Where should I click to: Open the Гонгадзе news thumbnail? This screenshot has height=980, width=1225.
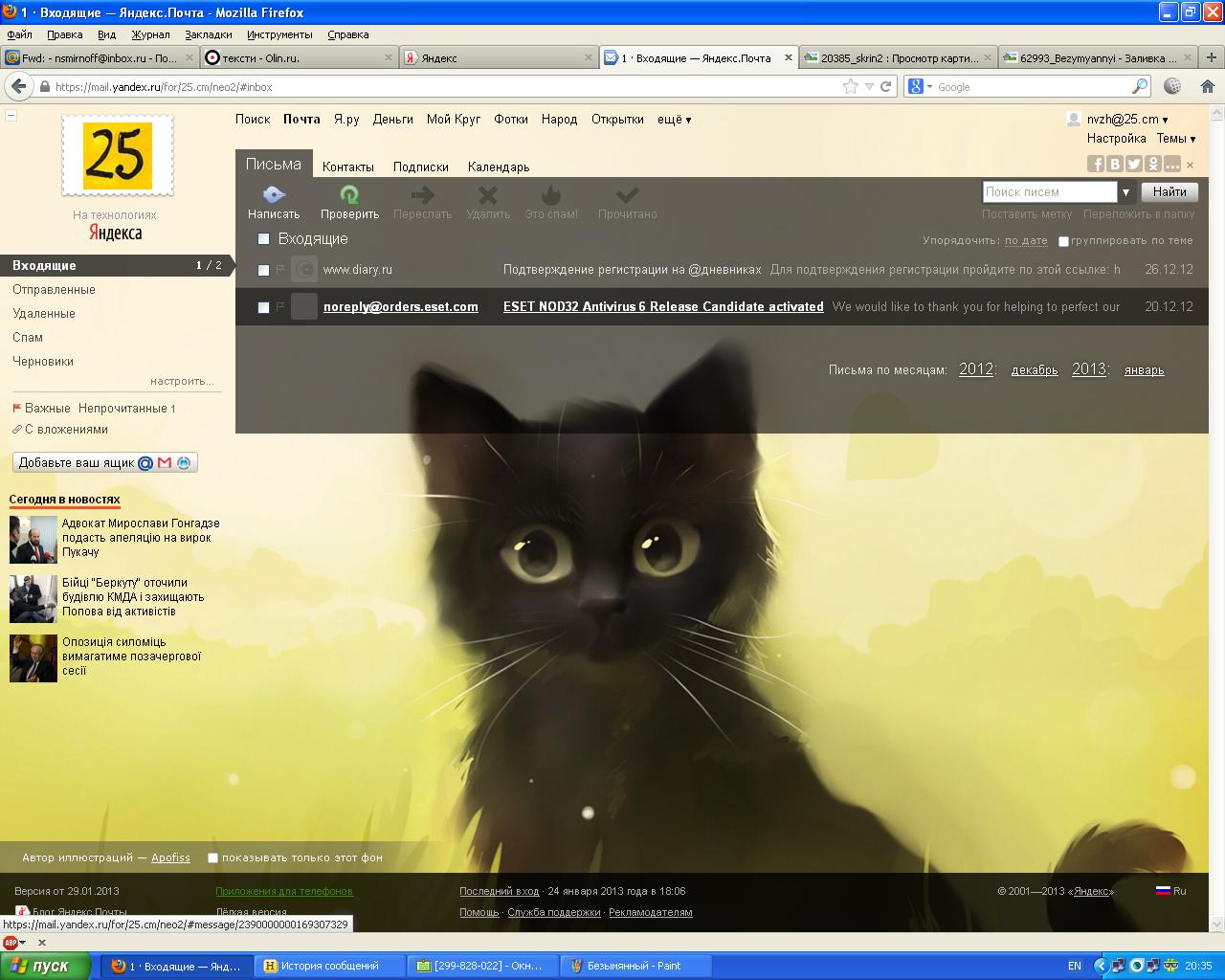pos(33,540)
